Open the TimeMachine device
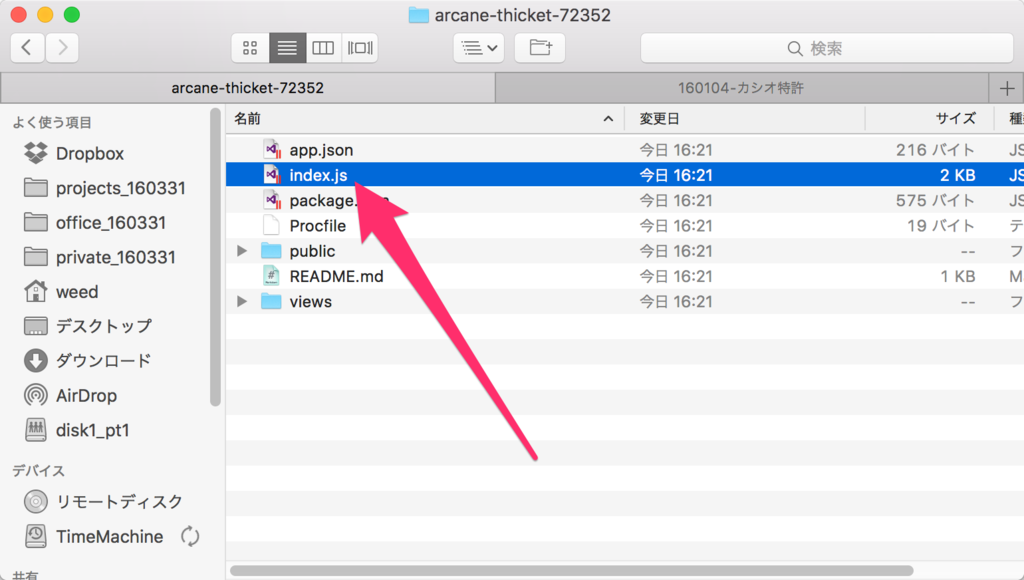The height and width of the screenshot is (580, 1024). [93, 536]
